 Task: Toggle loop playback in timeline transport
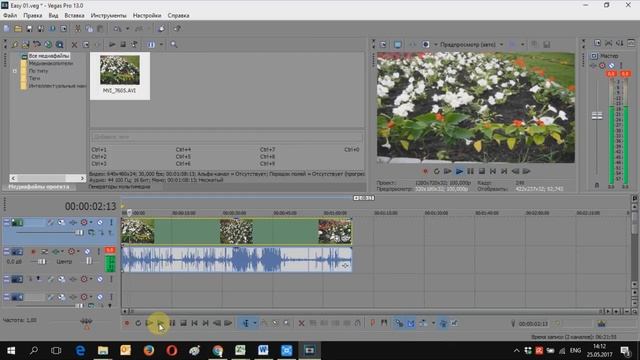138,323
